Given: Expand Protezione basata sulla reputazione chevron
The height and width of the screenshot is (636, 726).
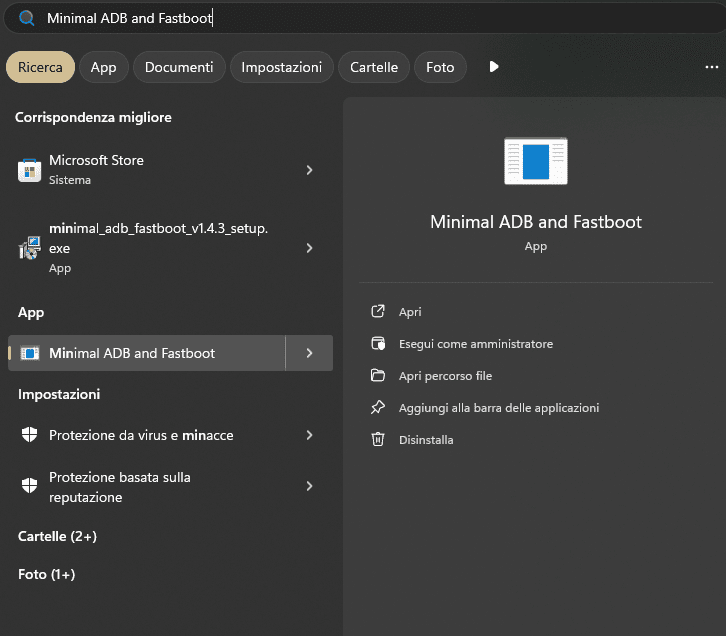Looking at the screenshot, I should tap(309, 486).
